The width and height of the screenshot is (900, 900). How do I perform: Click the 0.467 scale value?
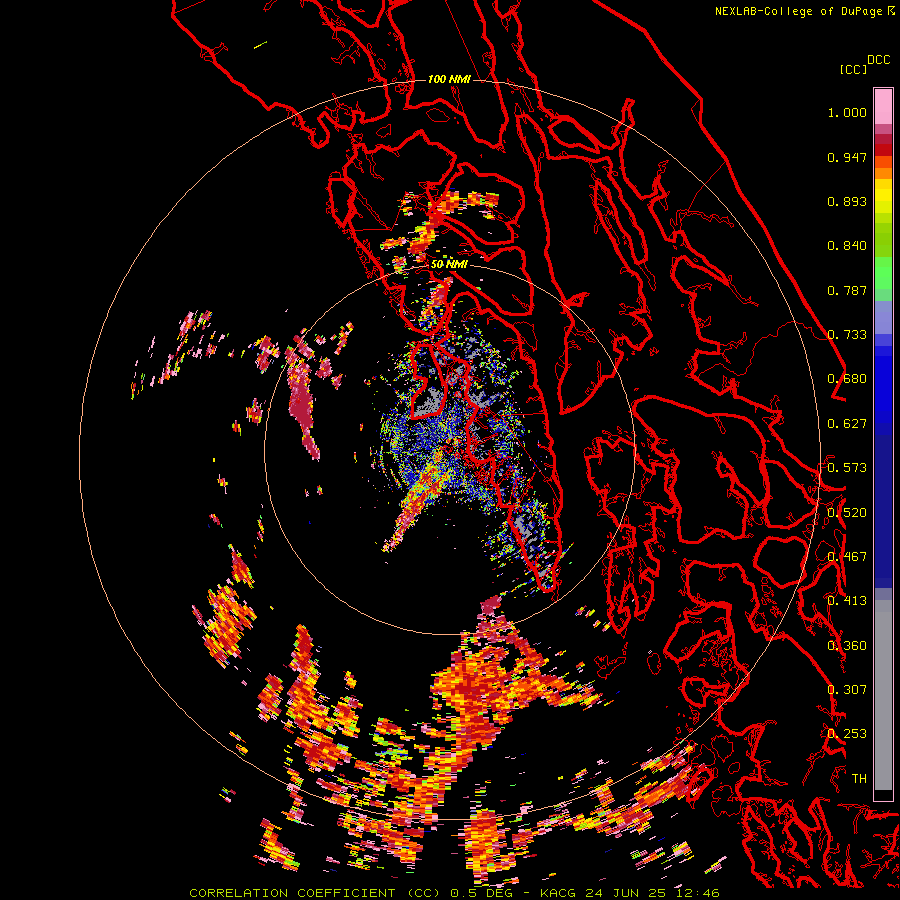click(847, 557)
